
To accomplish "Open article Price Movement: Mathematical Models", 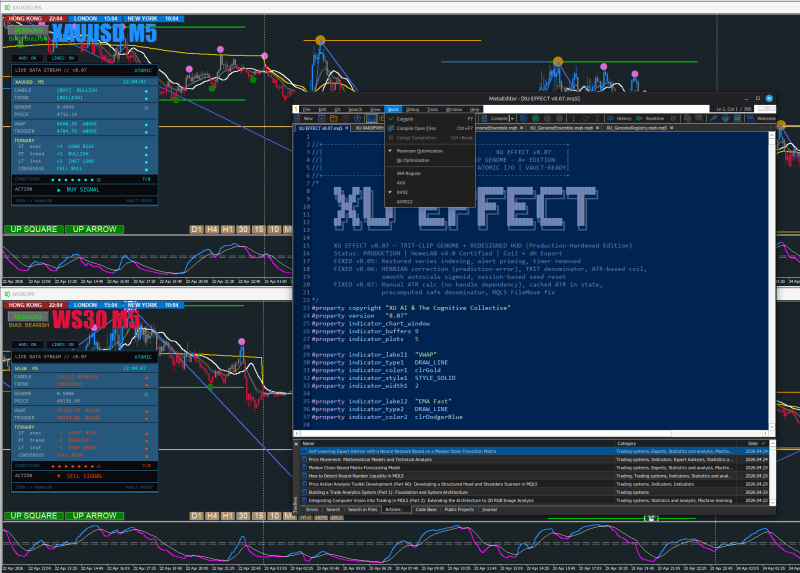I will click(x=534, y=460).
